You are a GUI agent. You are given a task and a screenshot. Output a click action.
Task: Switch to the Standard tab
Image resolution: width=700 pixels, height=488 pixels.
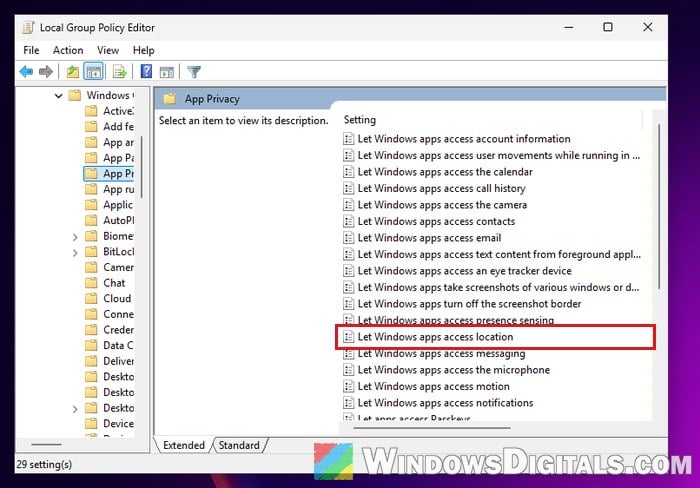pos(239,445)
